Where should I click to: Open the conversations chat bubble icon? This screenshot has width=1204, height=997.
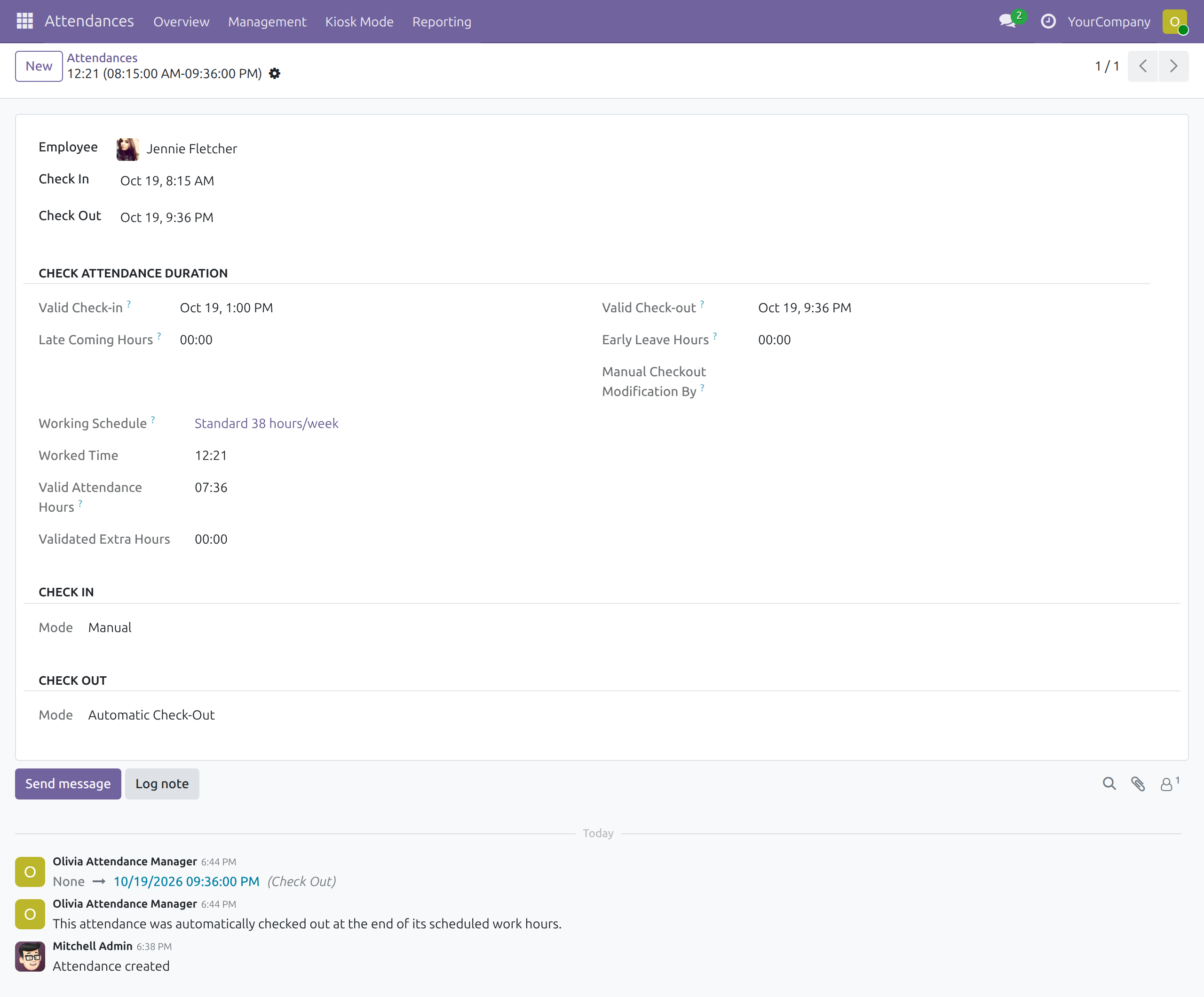[1007, 21]
